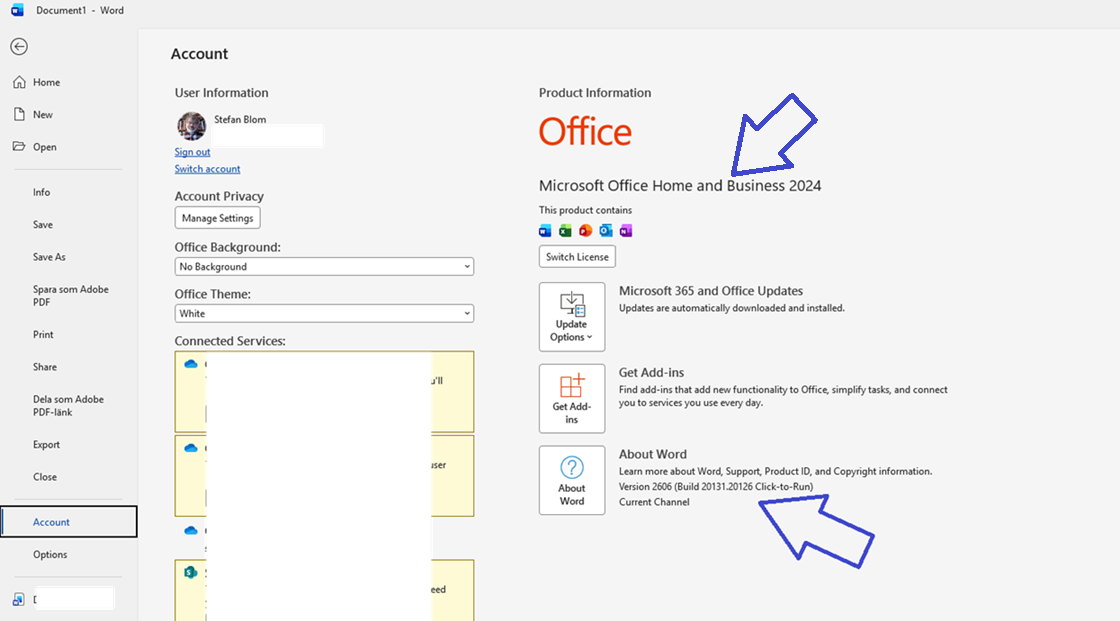Open the Office Background dropdown
The width and height of the screenshot is (1120, 621).
point(324,267)
